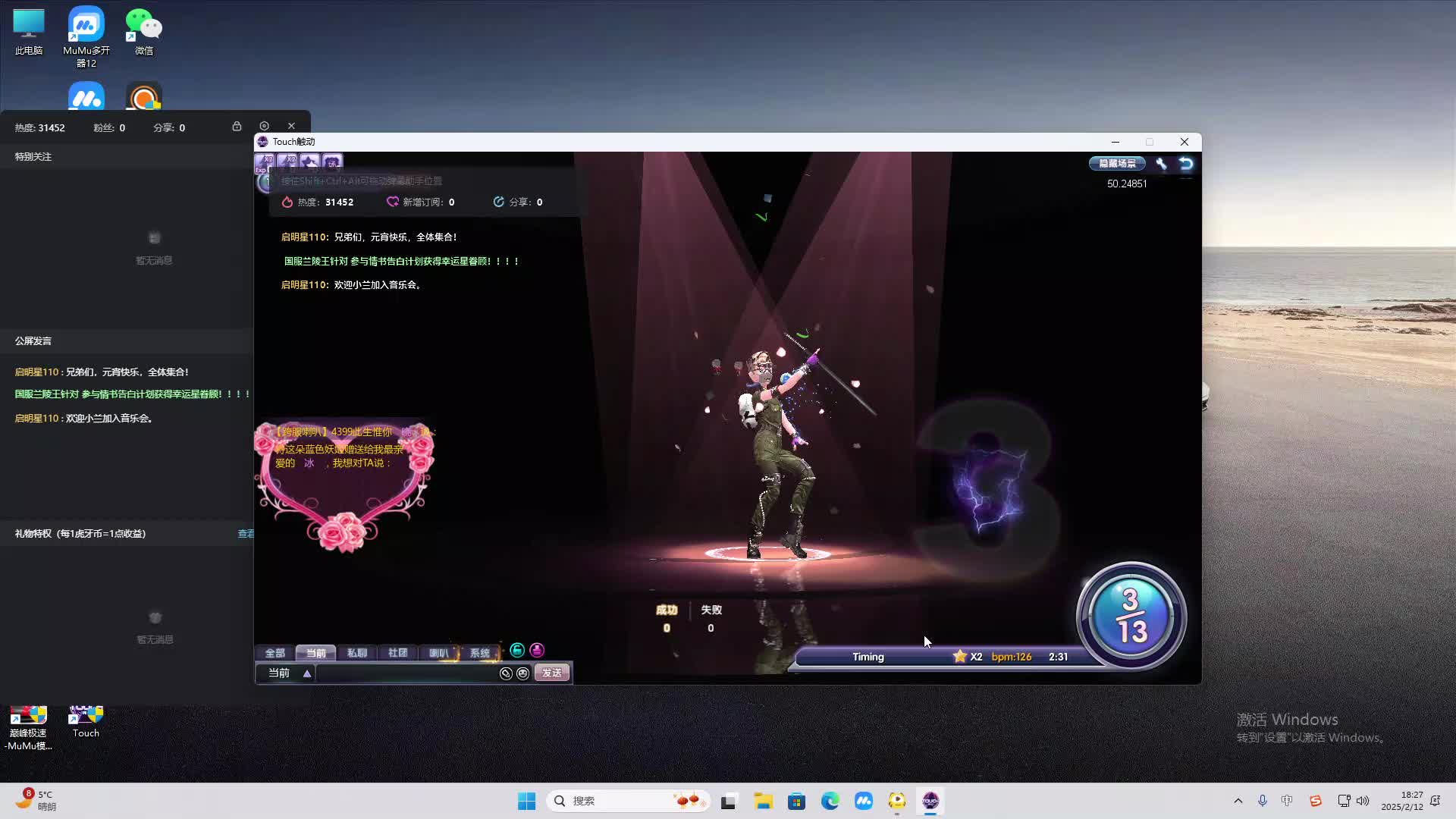Open the helper panel settings gear icon
The width and height of the screenshot is (1456, 819).
coord(264,126)
